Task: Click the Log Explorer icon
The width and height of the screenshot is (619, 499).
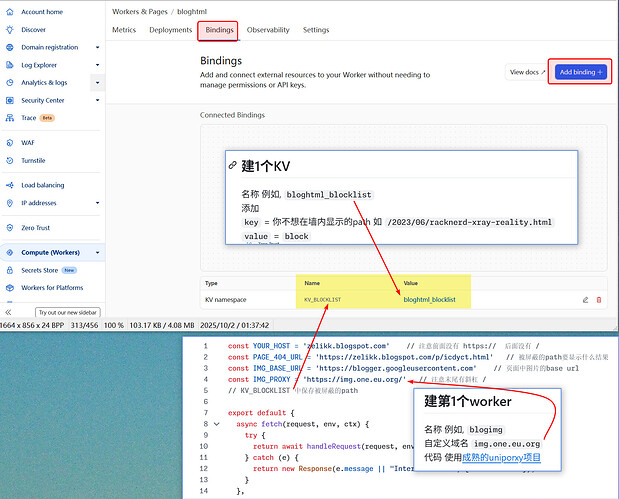Action: pyautogui.click(x=10, y=65)
